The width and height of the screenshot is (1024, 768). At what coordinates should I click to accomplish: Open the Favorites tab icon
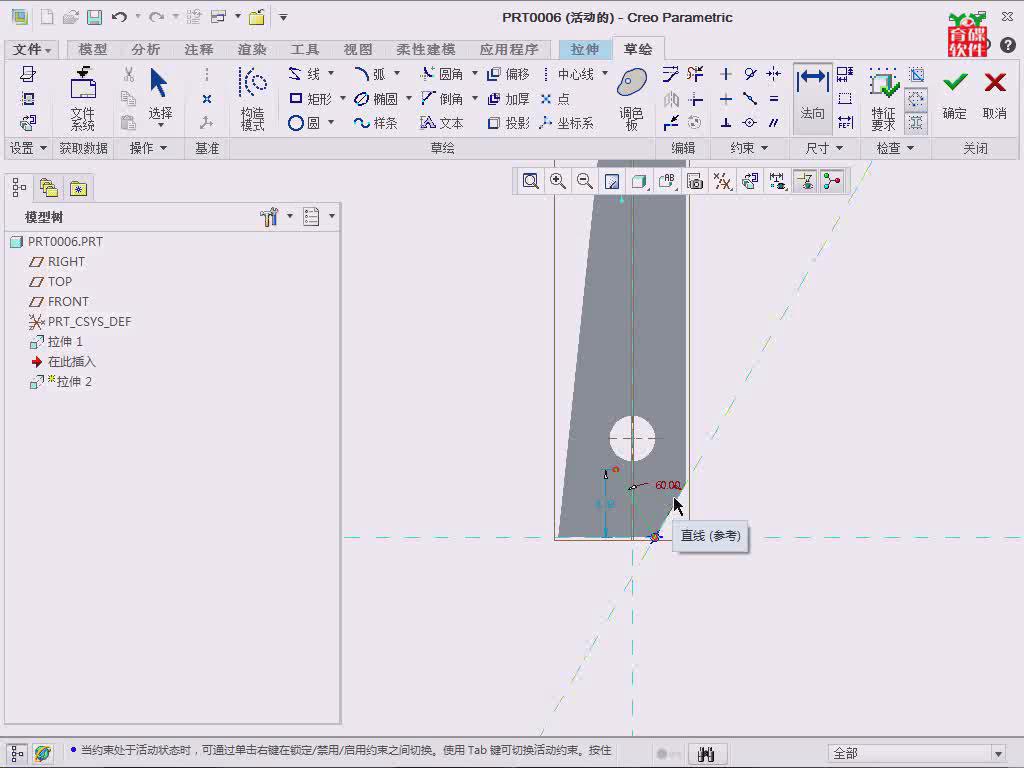(x=78, y=188)
